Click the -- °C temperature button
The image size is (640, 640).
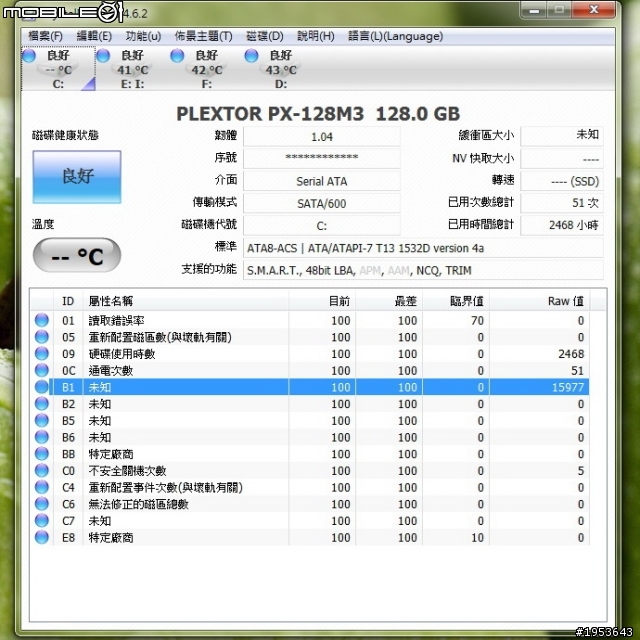pos(77,255)
